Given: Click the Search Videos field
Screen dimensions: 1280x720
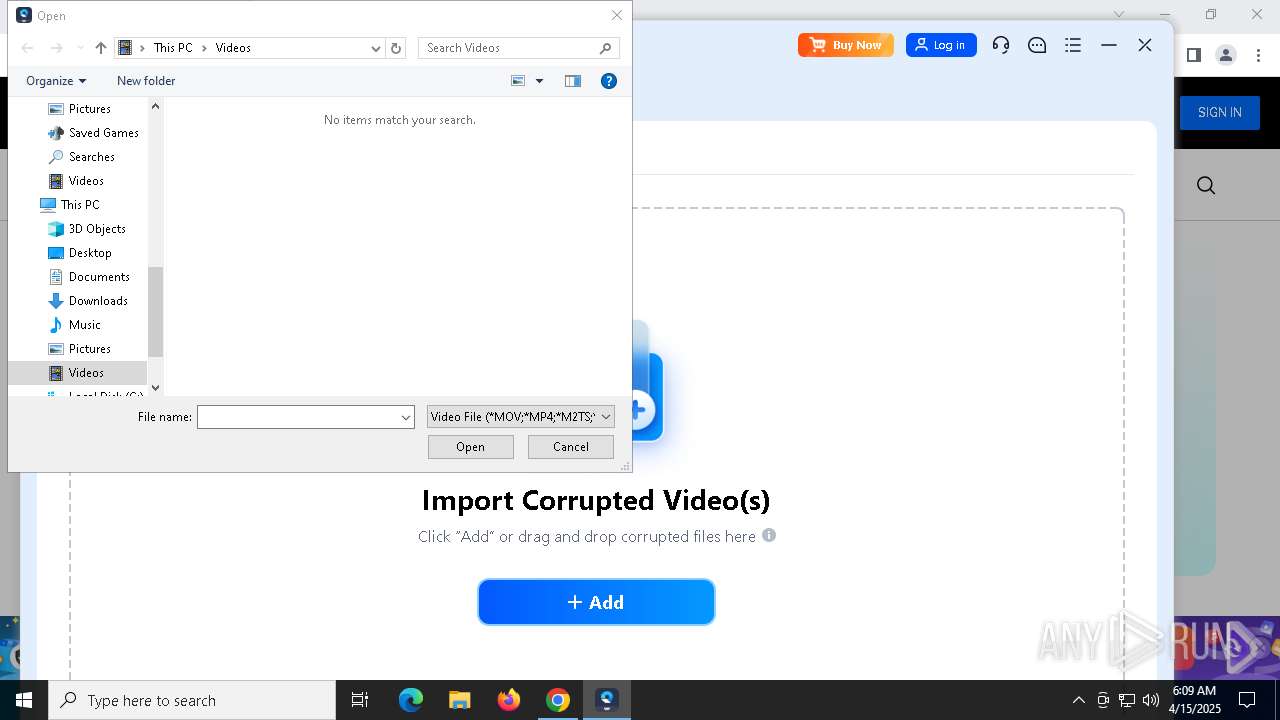Looking at the screenshot, I should coord(518,48).
